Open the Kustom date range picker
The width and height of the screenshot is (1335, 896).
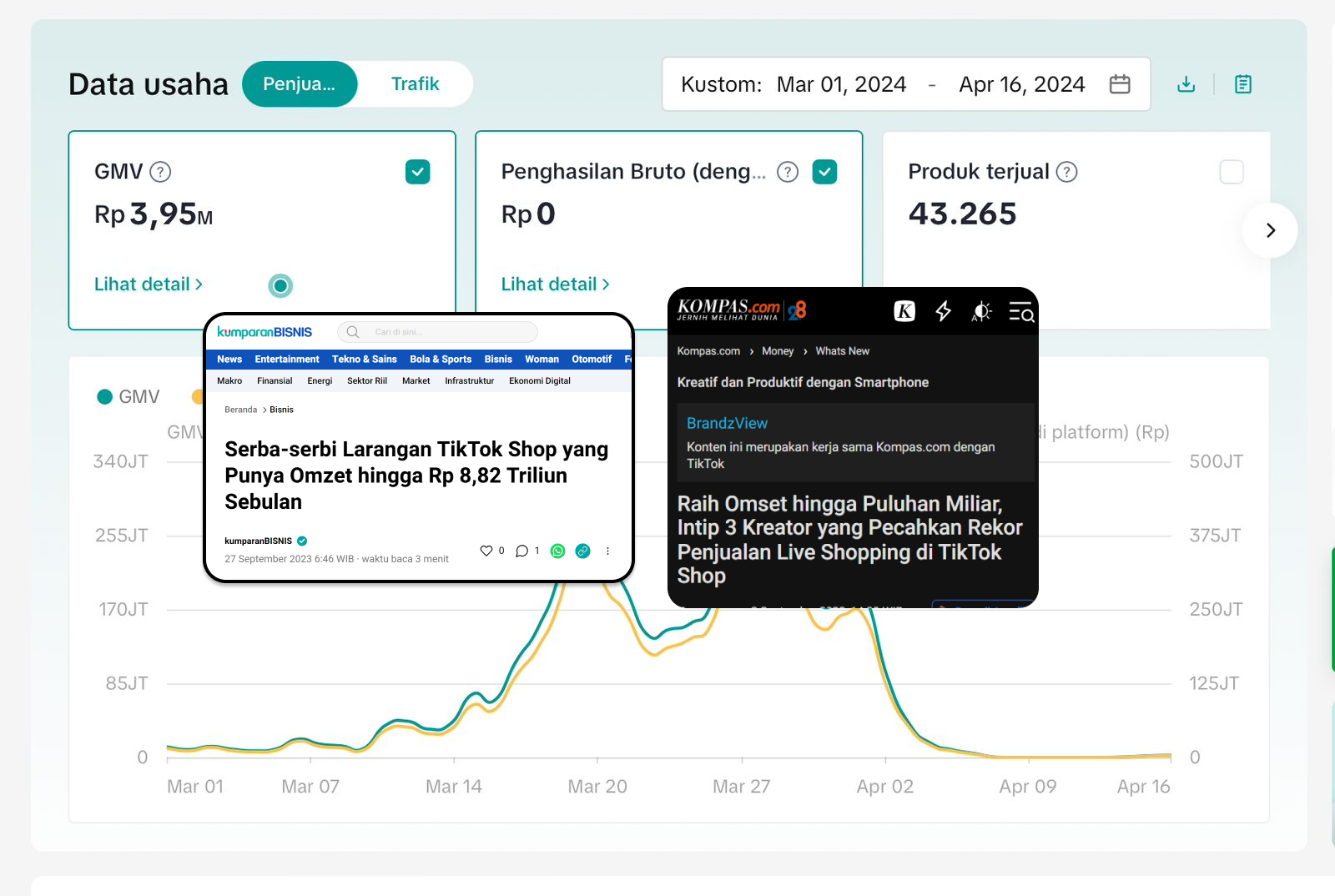pyautogui.click(x=906, y=84)
